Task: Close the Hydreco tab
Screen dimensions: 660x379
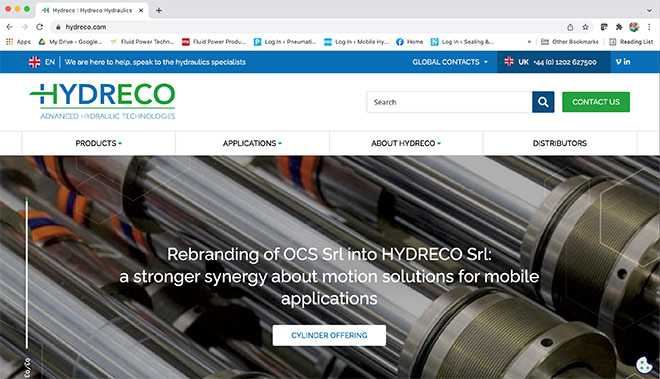Action: [141, 11]
